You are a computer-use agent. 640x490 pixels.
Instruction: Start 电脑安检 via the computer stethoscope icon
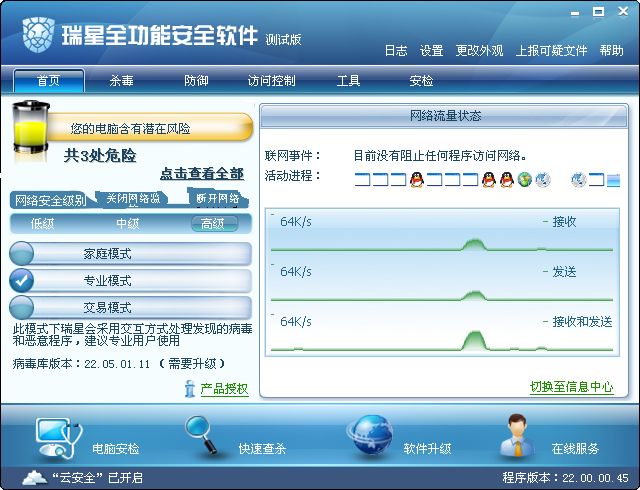(x=59, y=439)
